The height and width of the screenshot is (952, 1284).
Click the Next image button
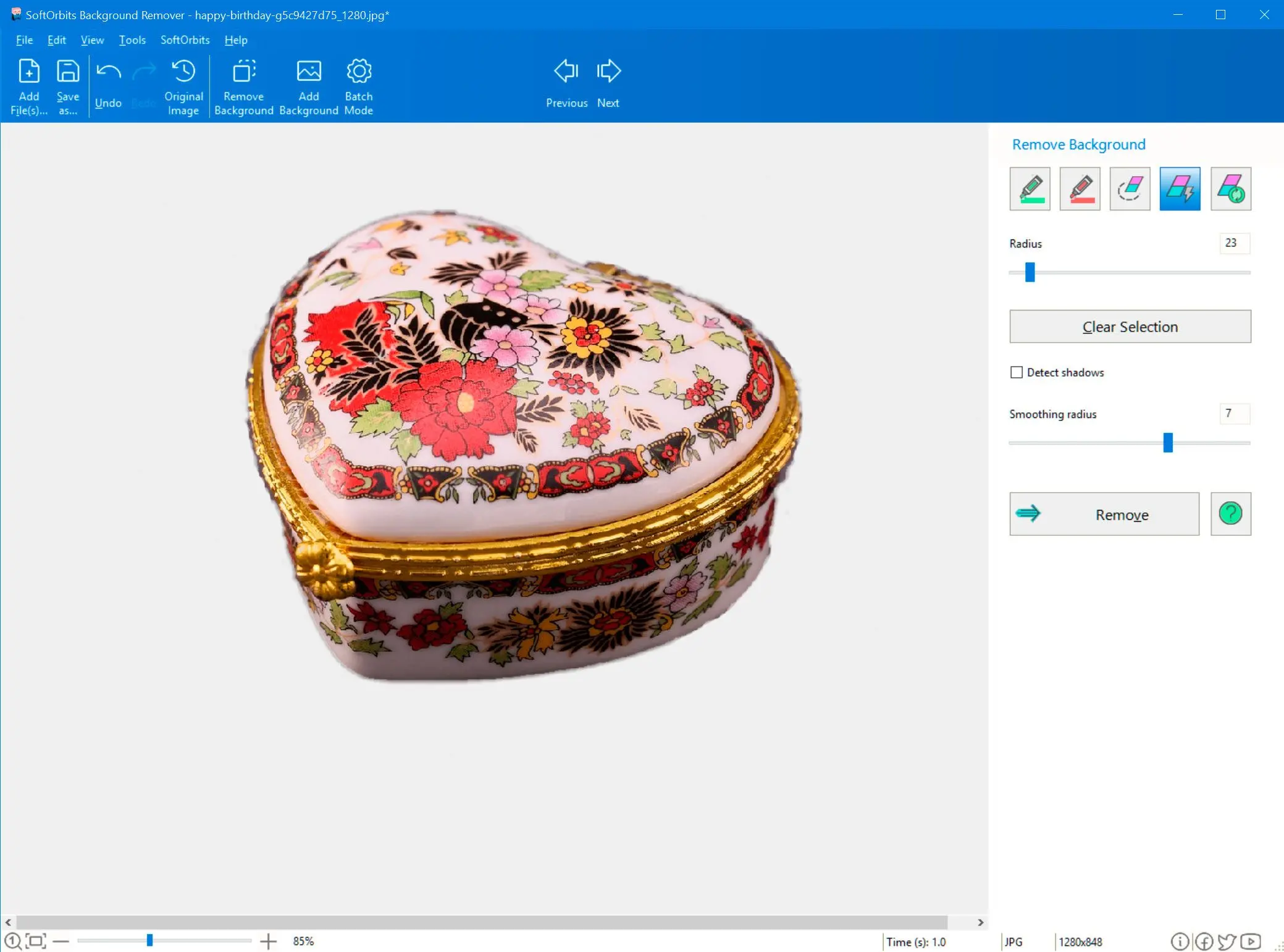[x=608, y=84]
